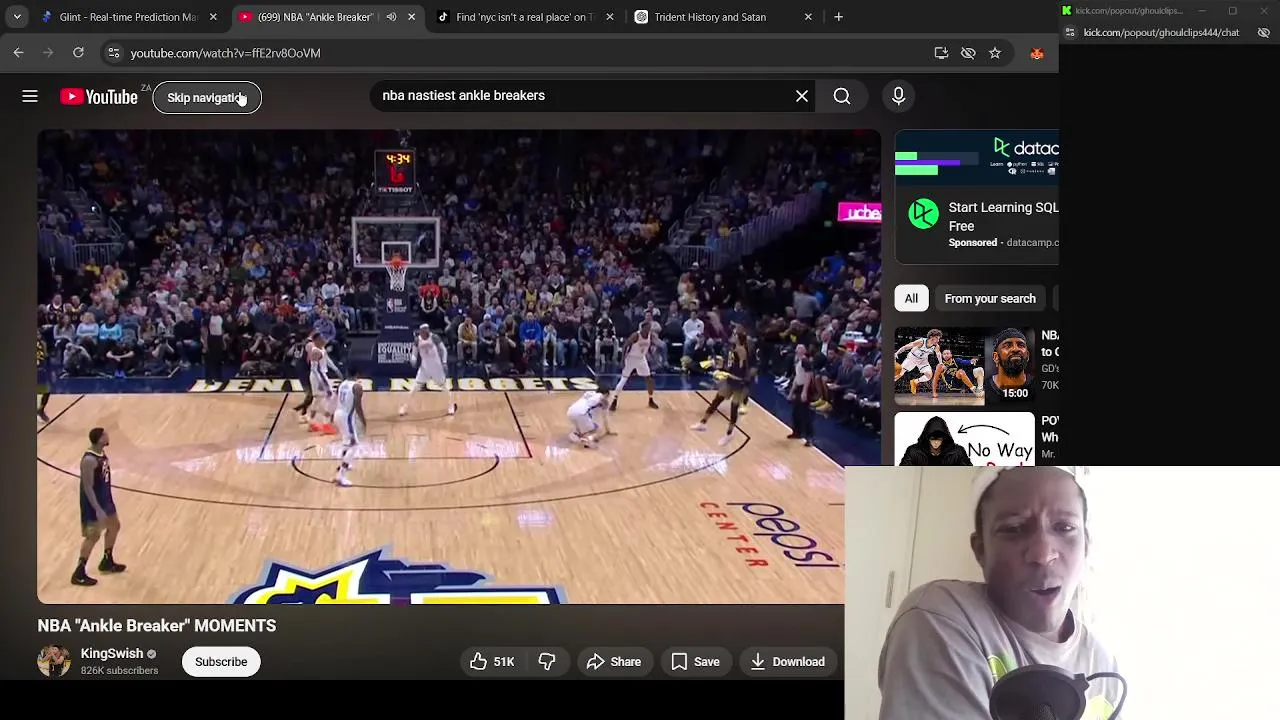Image resolution: width=1280 pixels, height=720 pixels.
Task: Mute the YouTube tab via speaker icon
Action: point(391,17)
